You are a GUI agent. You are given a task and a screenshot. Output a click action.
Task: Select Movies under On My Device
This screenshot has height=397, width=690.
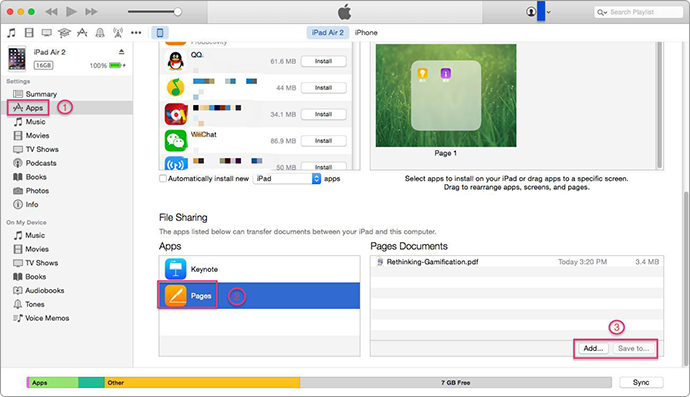pos(37,249)
